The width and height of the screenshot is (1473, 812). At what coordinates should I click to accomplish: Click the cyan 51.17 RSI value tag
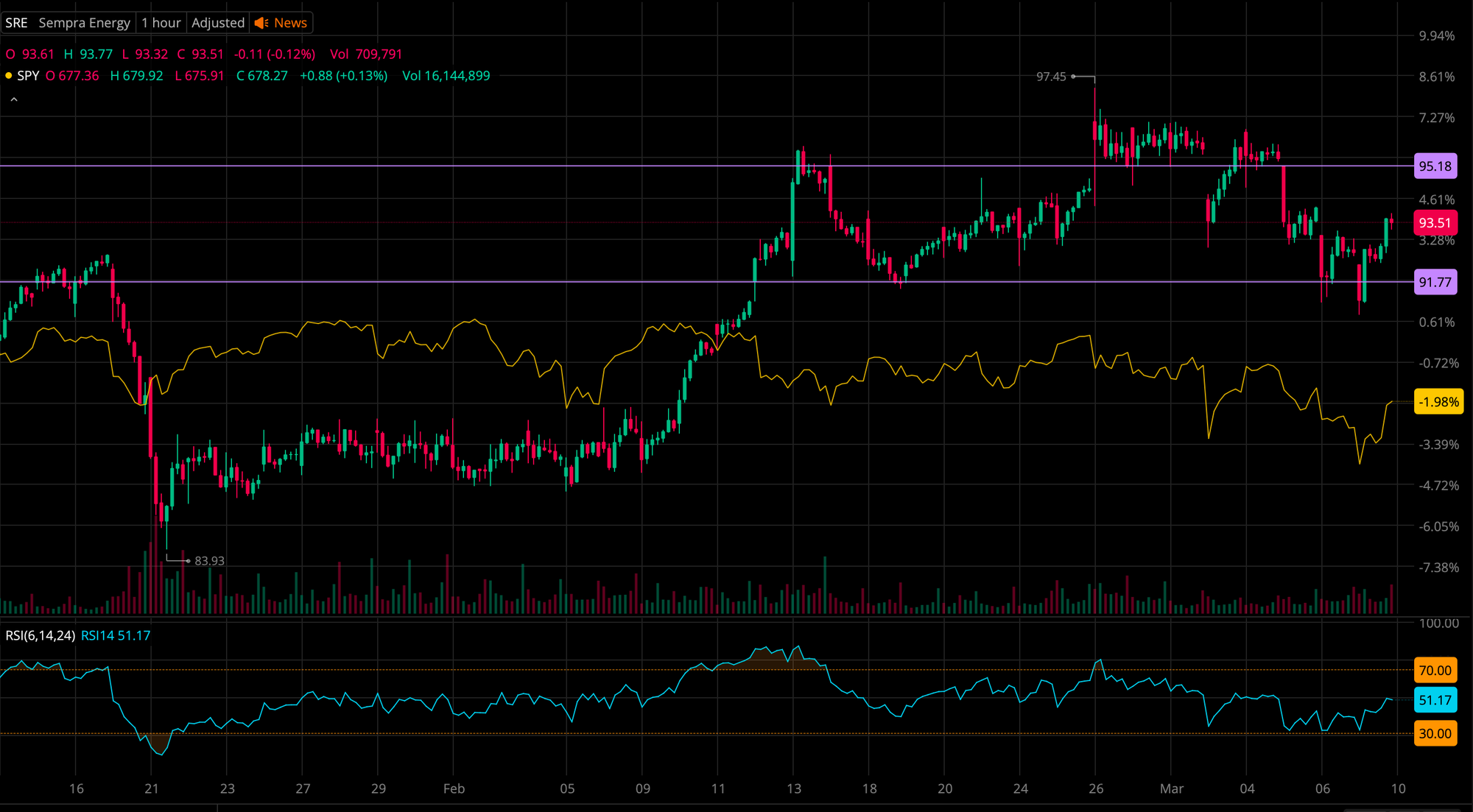[x=1435, y=700]
